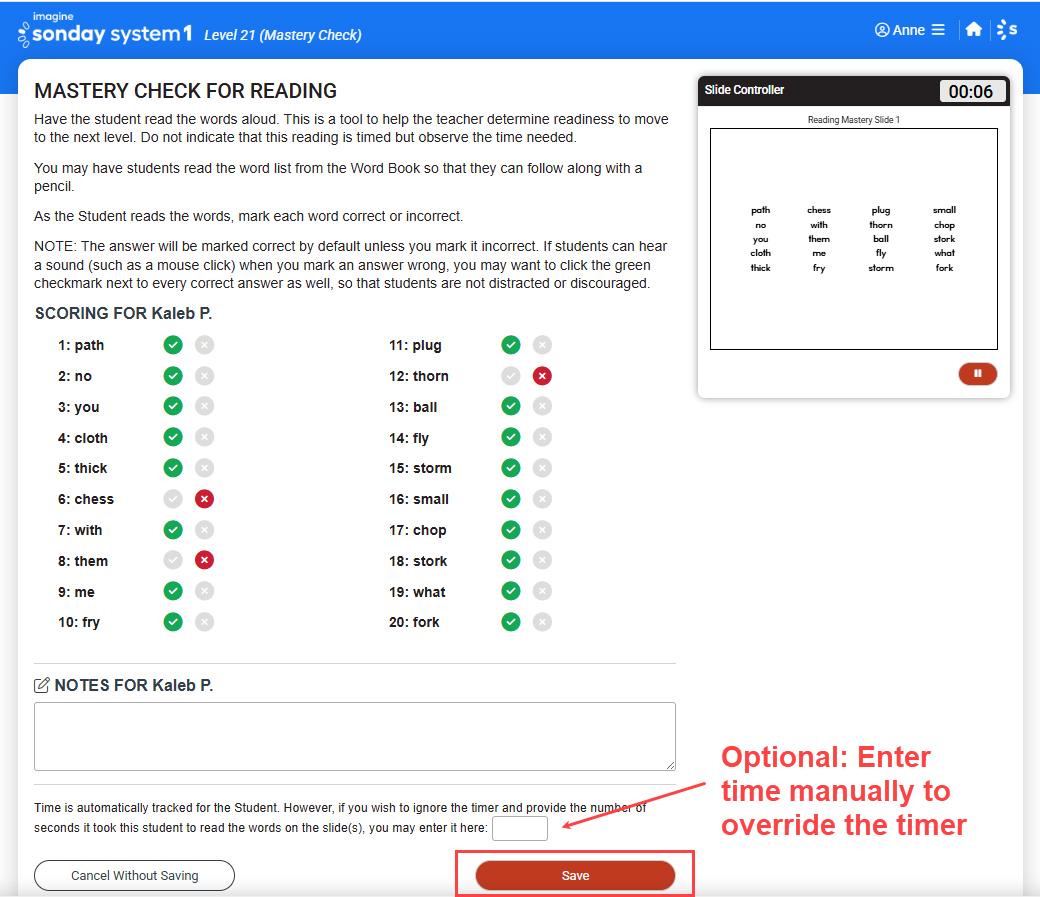Mark word 12 thorn as correct
1040x897 pixels.
[x=511, y=376]
